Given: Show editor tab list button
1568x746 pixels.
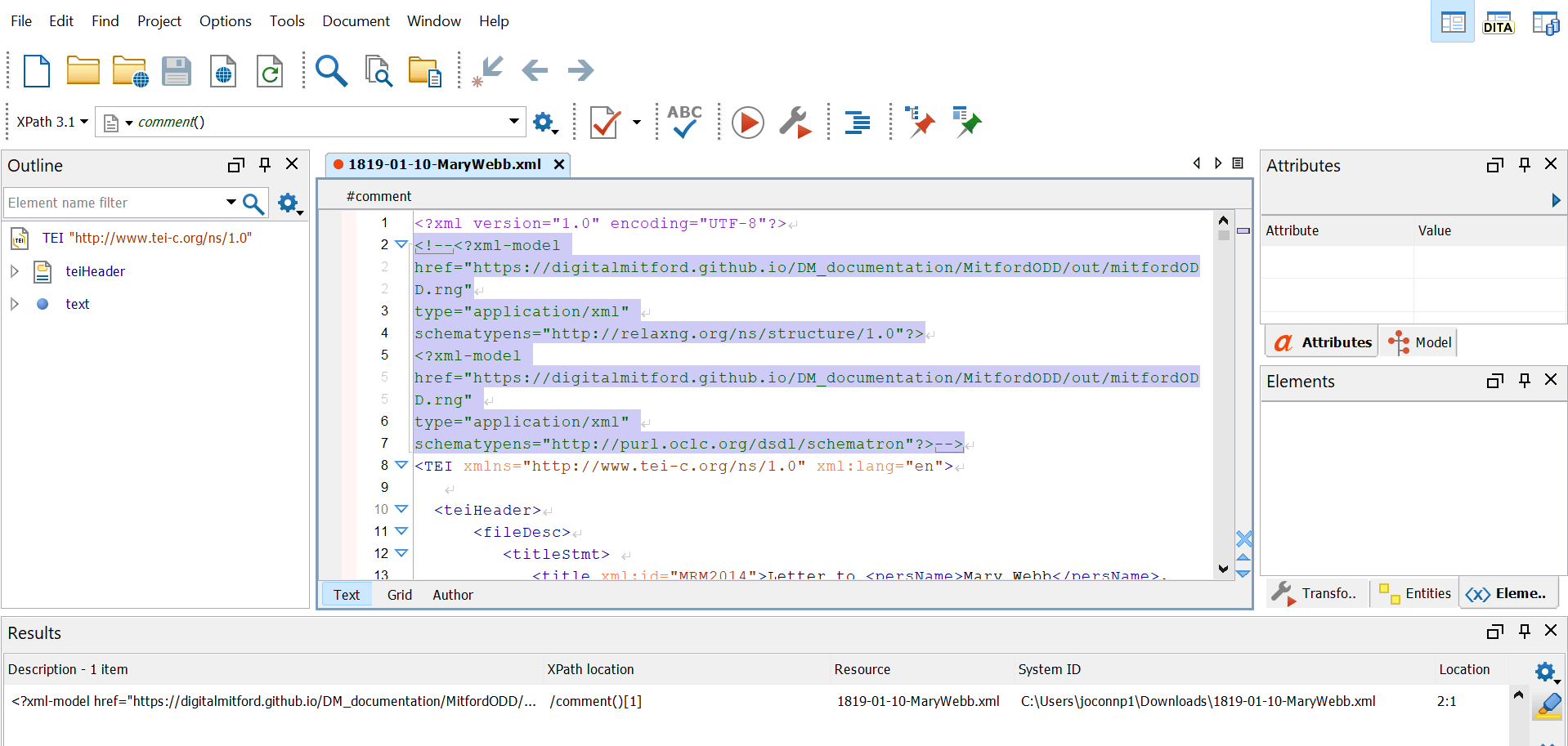Looking at the screenshot, I should coord(1238,163).
